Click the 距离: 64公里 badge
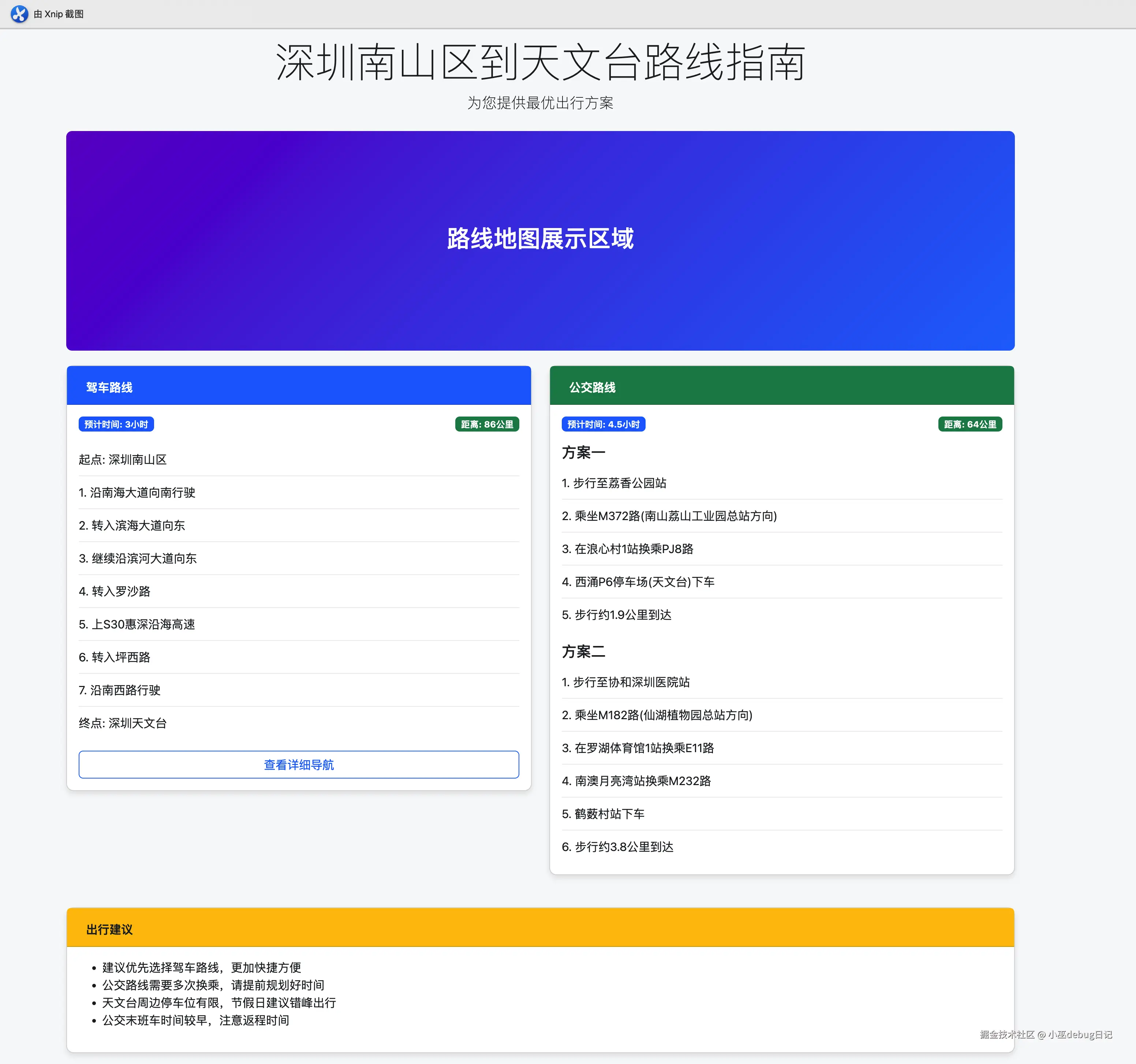 (x=970, y=424)
